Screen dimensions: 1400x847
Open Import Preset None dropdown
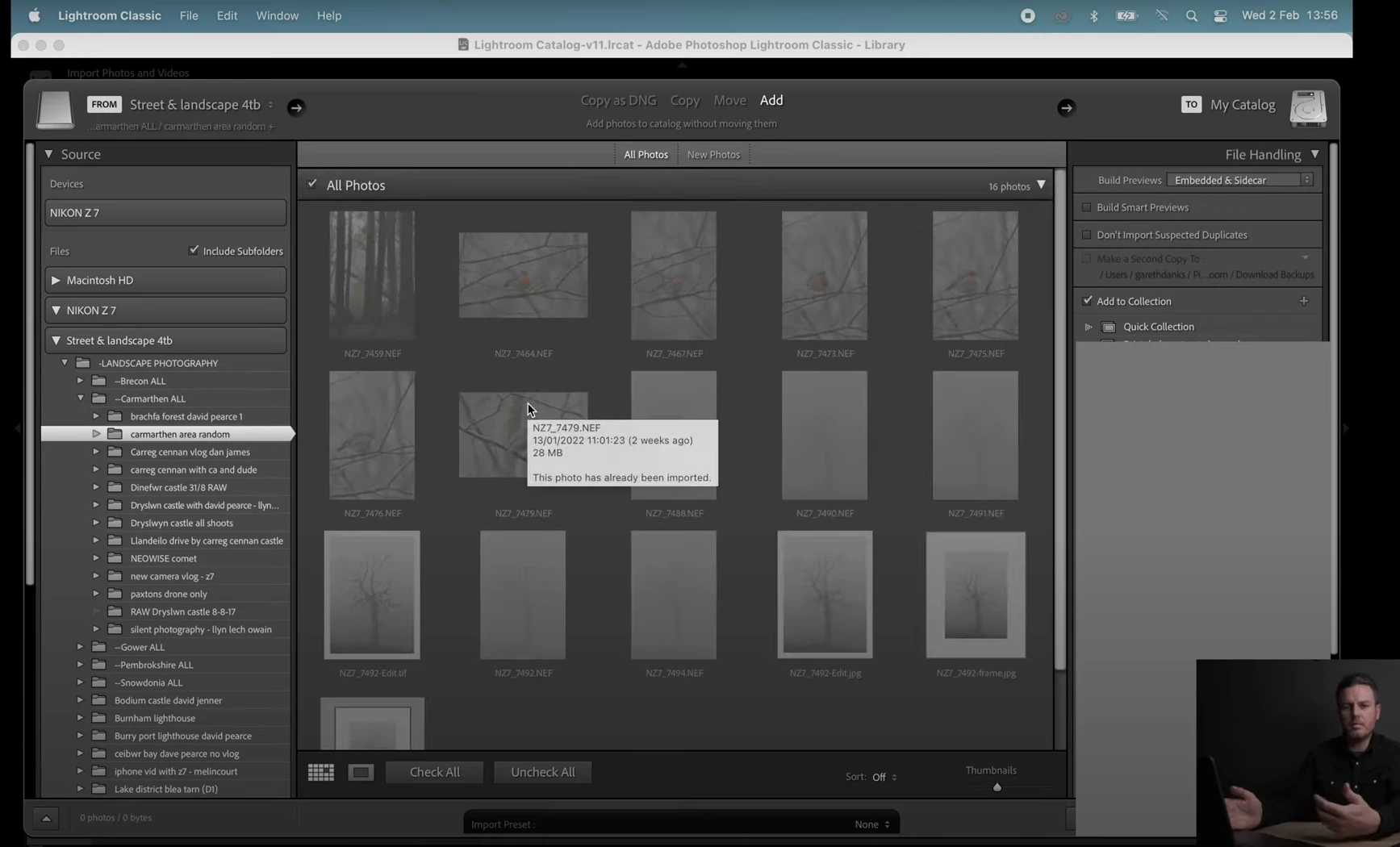872,824
